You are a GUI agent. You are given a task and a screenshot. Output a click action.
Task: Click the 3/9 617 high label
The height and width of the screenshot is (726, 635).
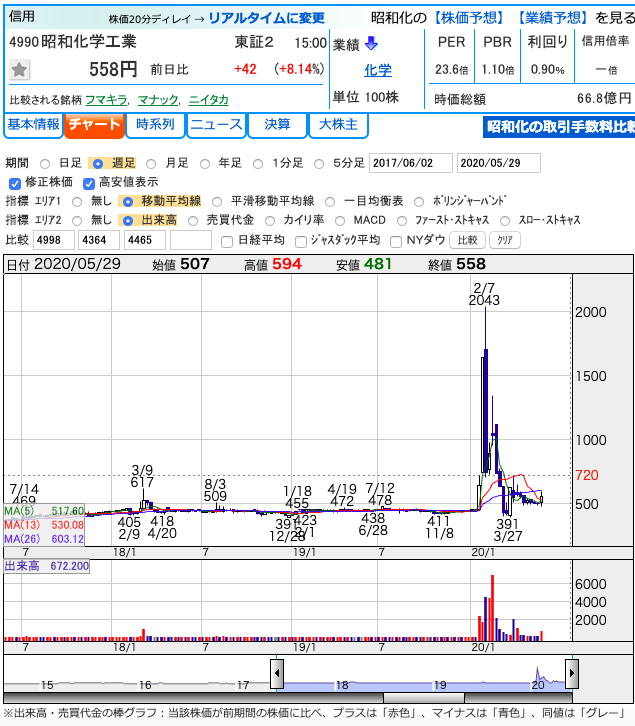[x=142, y=476]
